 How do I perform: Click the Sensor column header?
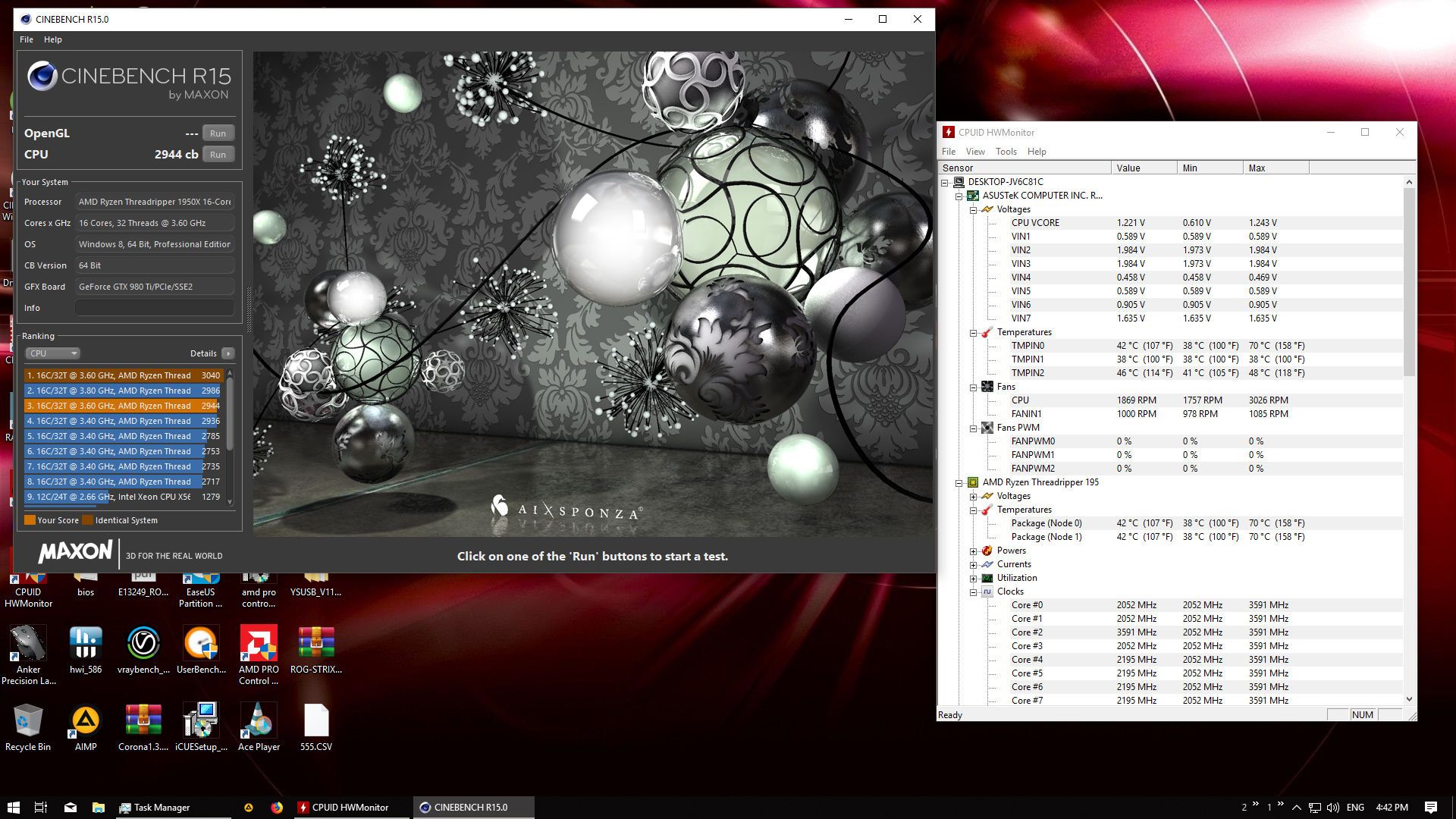point(1025,168)
